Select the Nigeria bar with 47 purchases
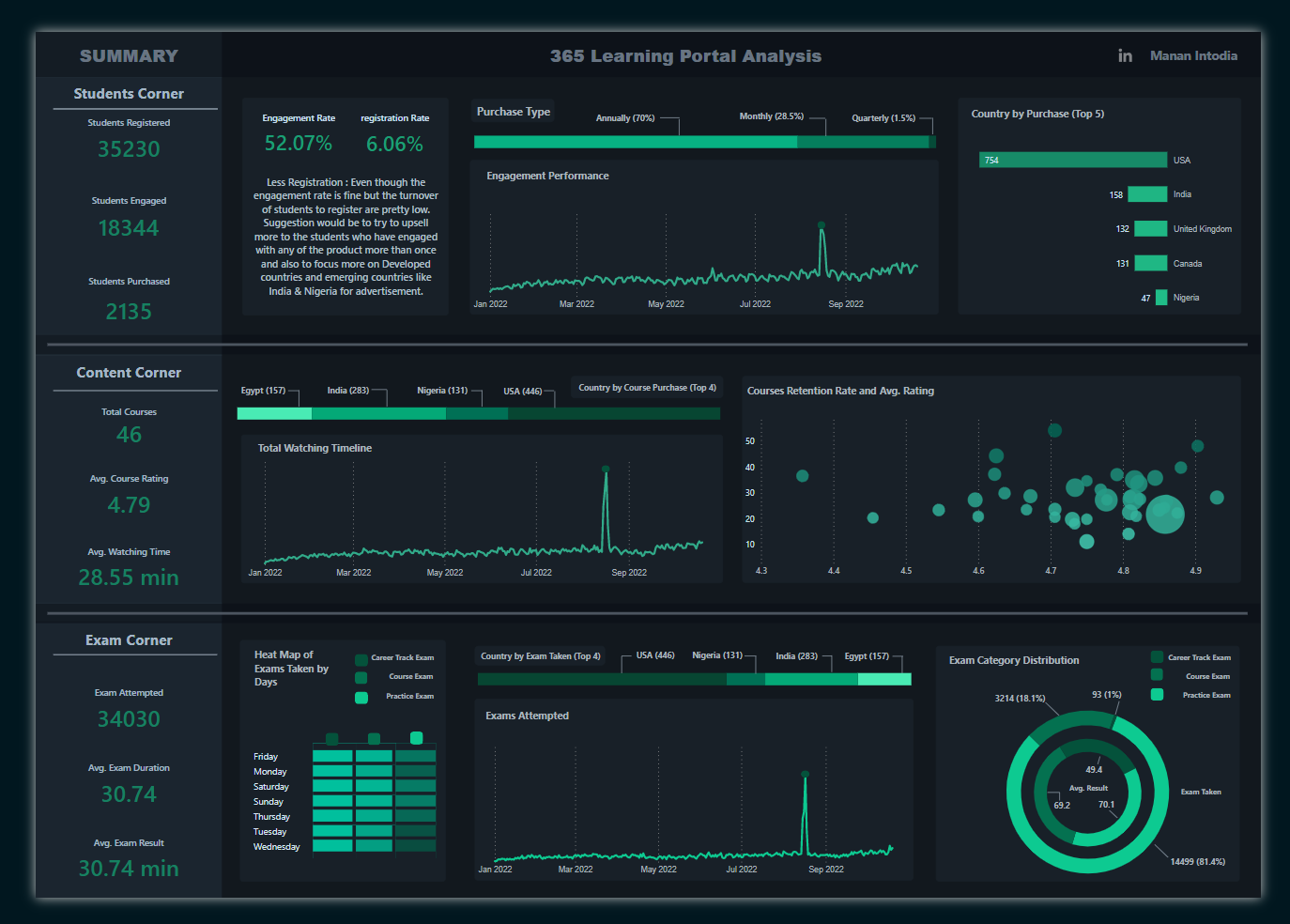 (1161, 298)
